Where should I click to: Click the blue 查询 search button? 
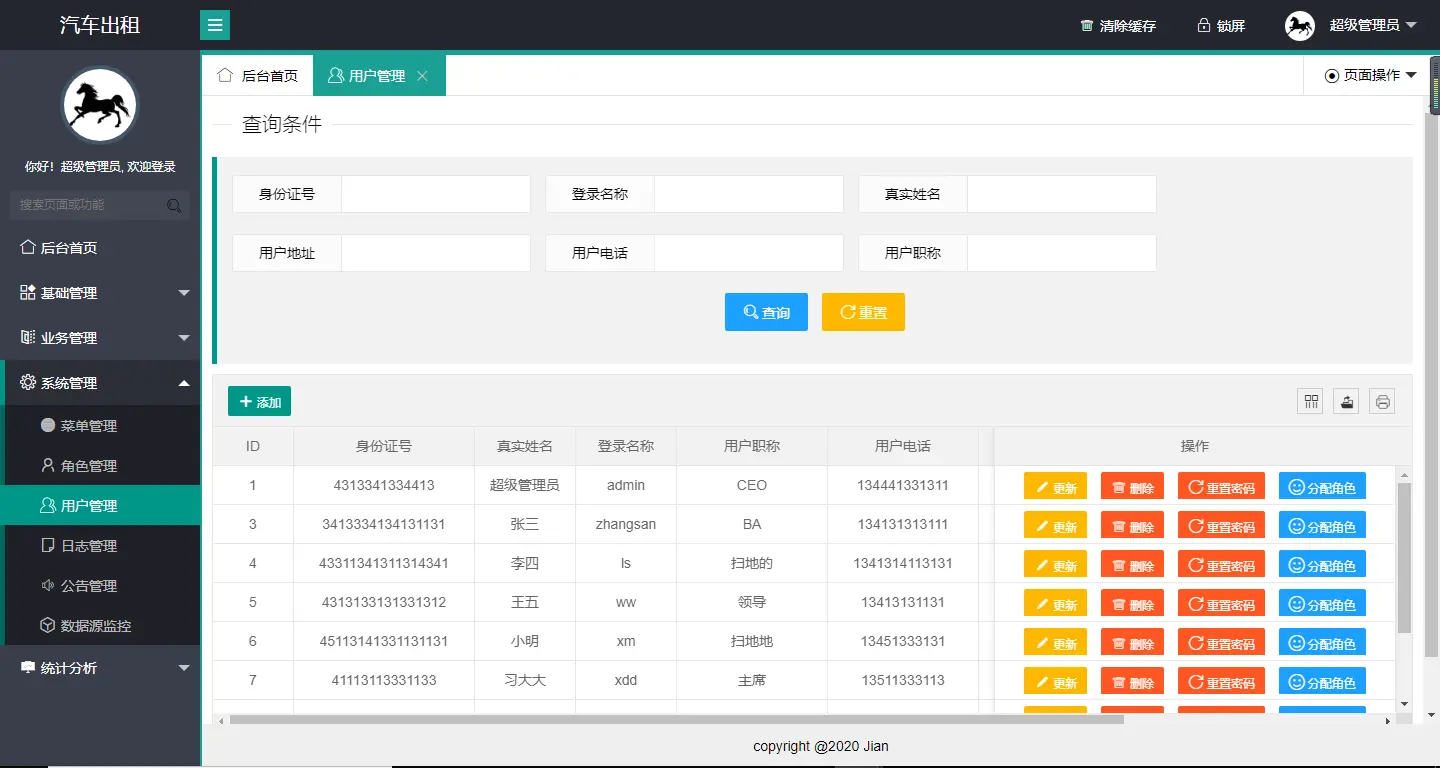(x=766, y=311)
